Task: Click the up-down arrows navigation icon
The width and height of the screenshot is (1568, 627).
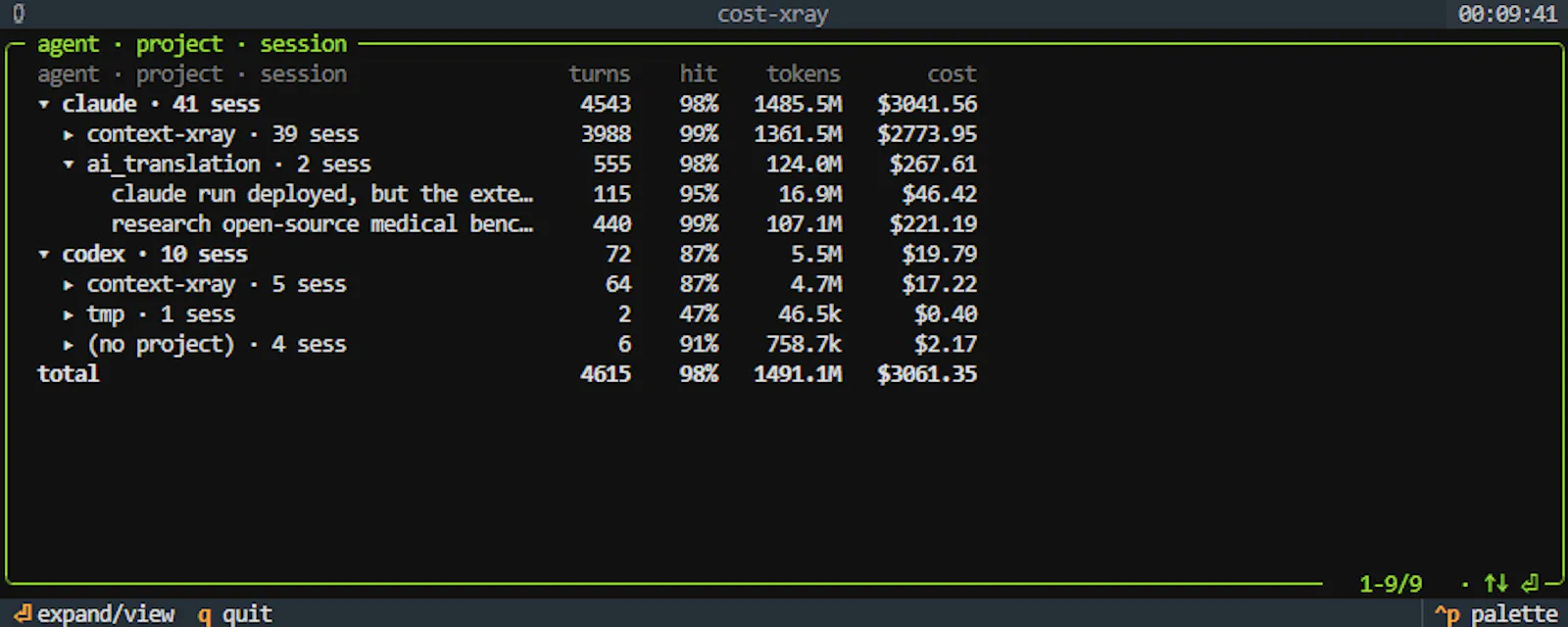Action: (x=1495, y=584)
